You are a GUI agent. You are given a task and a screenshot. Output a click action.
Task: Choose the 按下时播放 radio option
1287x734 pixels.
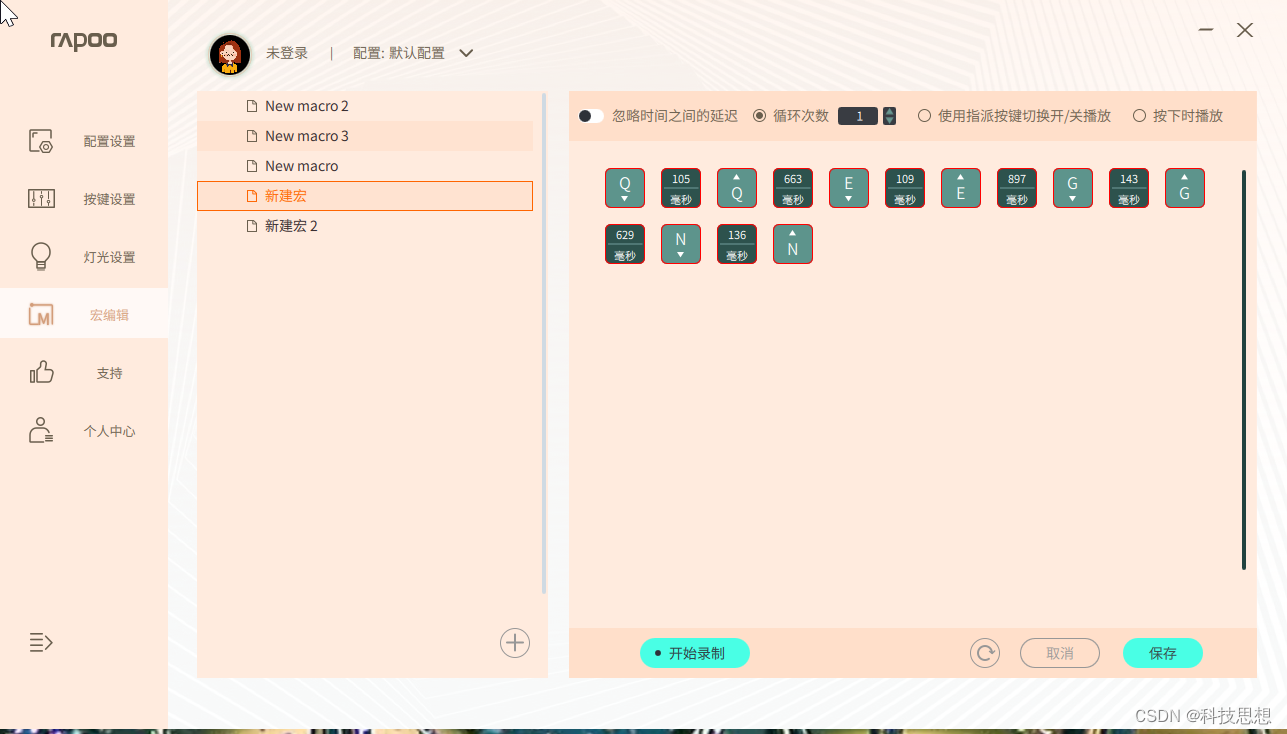coord(1139,116)
